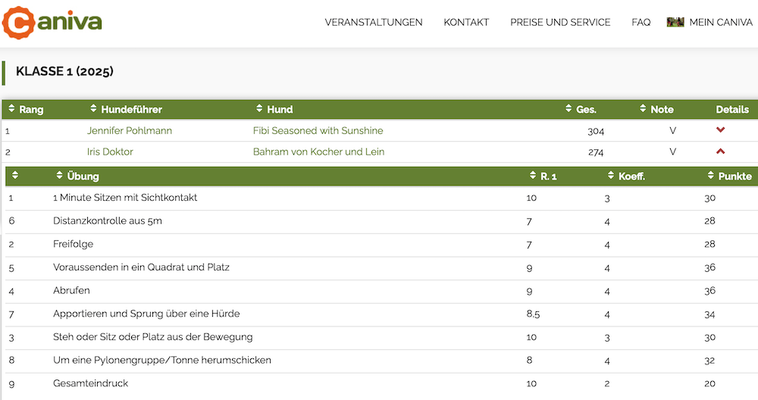Screen dimensions: 758x400
Task: Sort exercises by Koeff. arrows
Action: pyautogui.click(x=609, y=176)
